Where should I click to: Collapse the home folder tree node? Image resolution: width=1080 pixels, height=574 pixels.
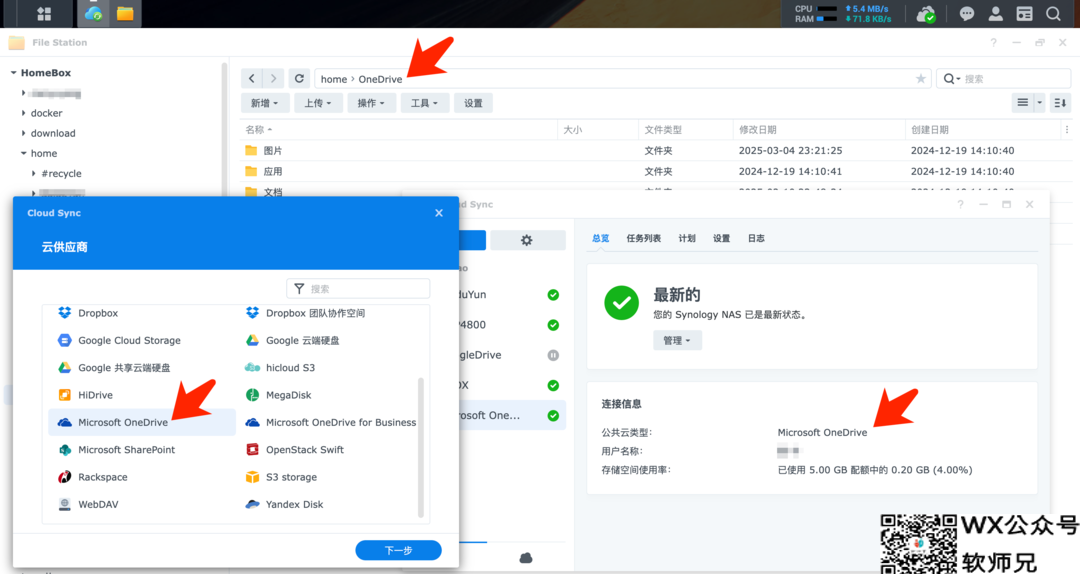pos(23,153)
